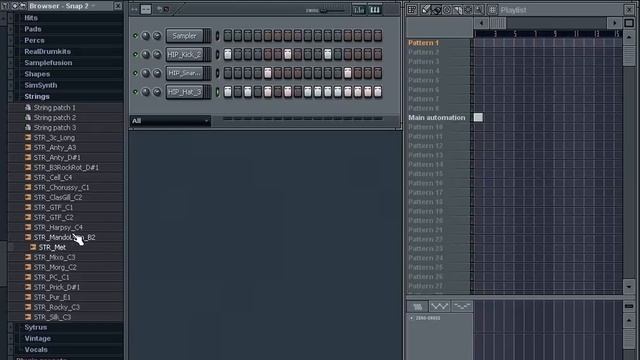The height and width of the screenshot is (360, 640).
Task: Select the pencil draw tool in Playlist
Action: click(426, 9)
